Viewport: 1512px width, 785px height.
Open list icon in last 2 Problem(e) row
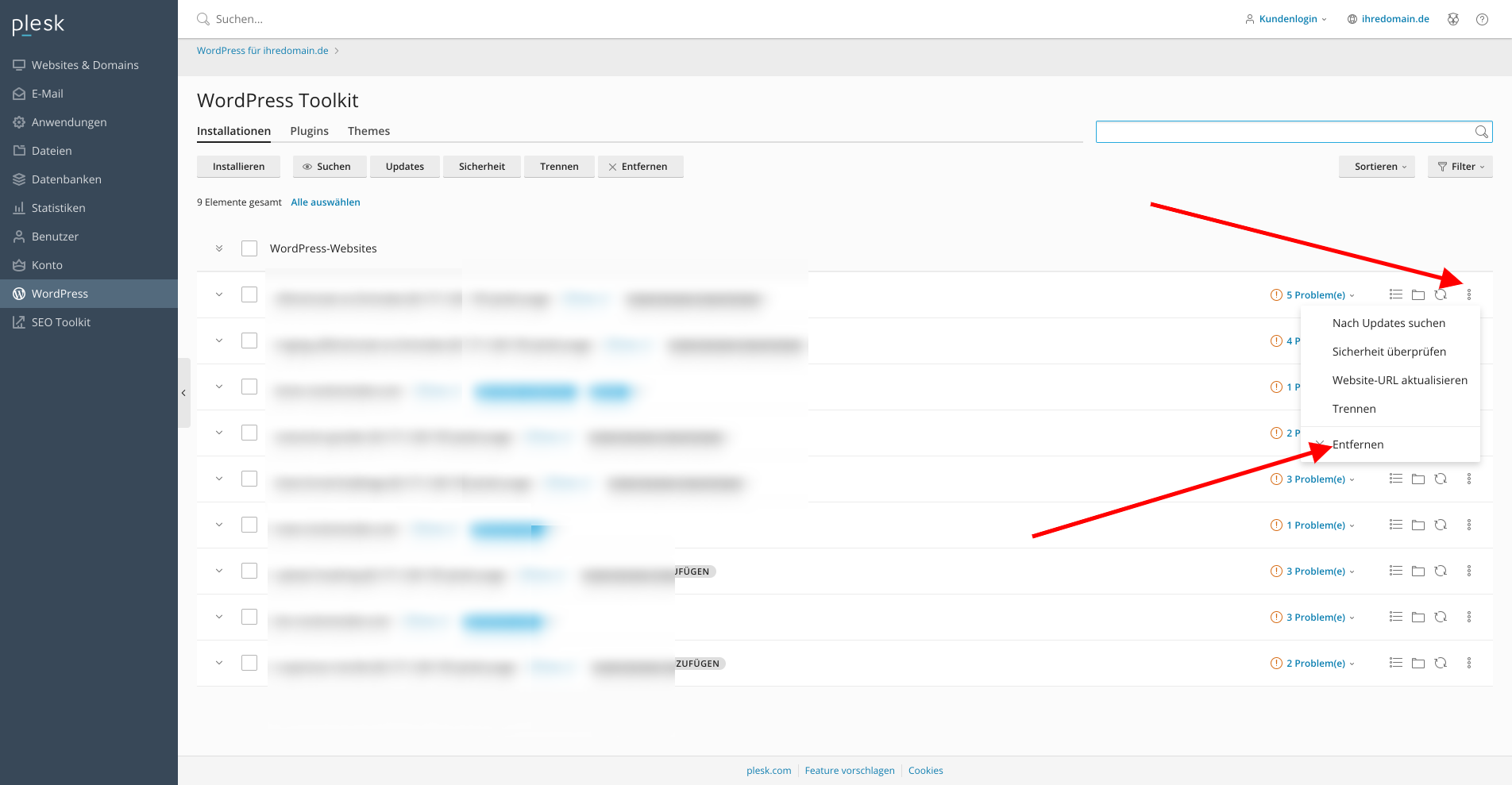(x=1396, y=663)
